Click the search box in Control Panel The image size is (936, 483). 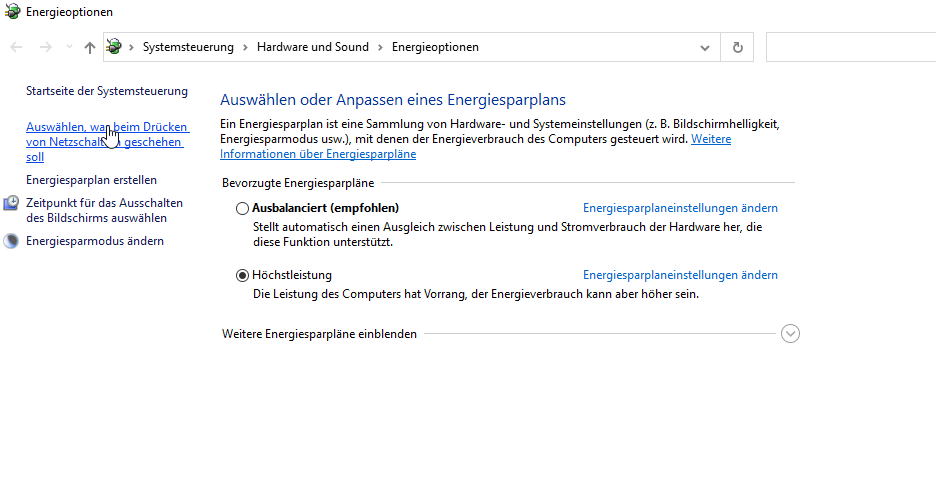(x=850, y=47)
